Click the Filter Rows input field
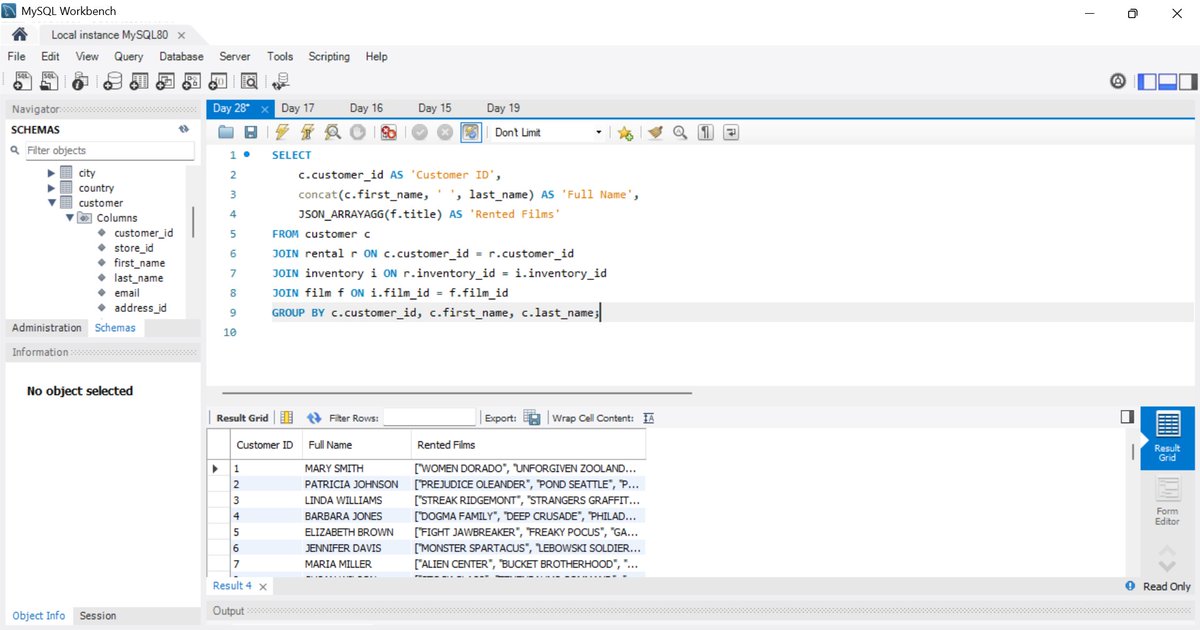The image size is (1200, 630). tap(430, 418)
